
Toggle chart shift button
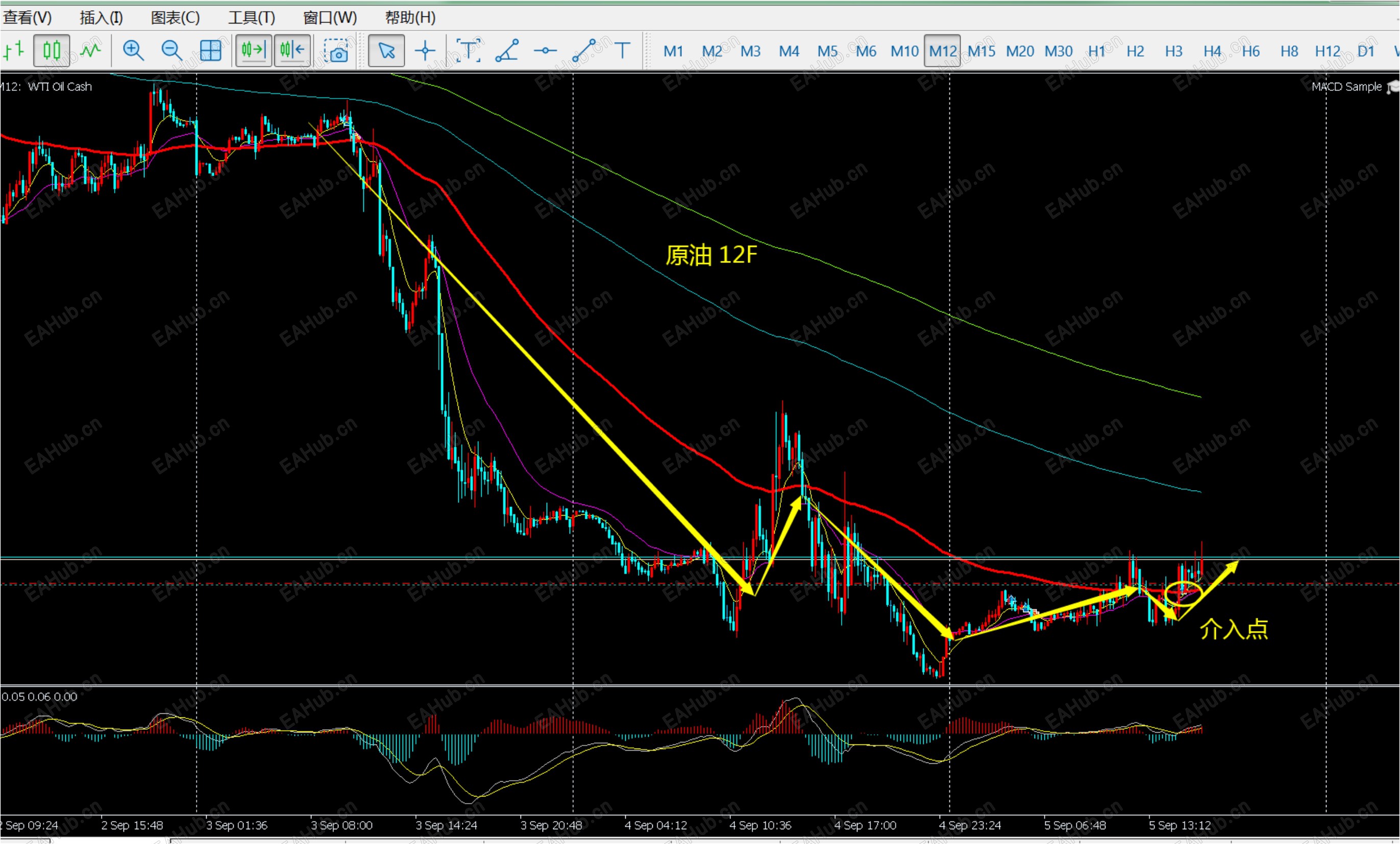click(x=292, y=51)
